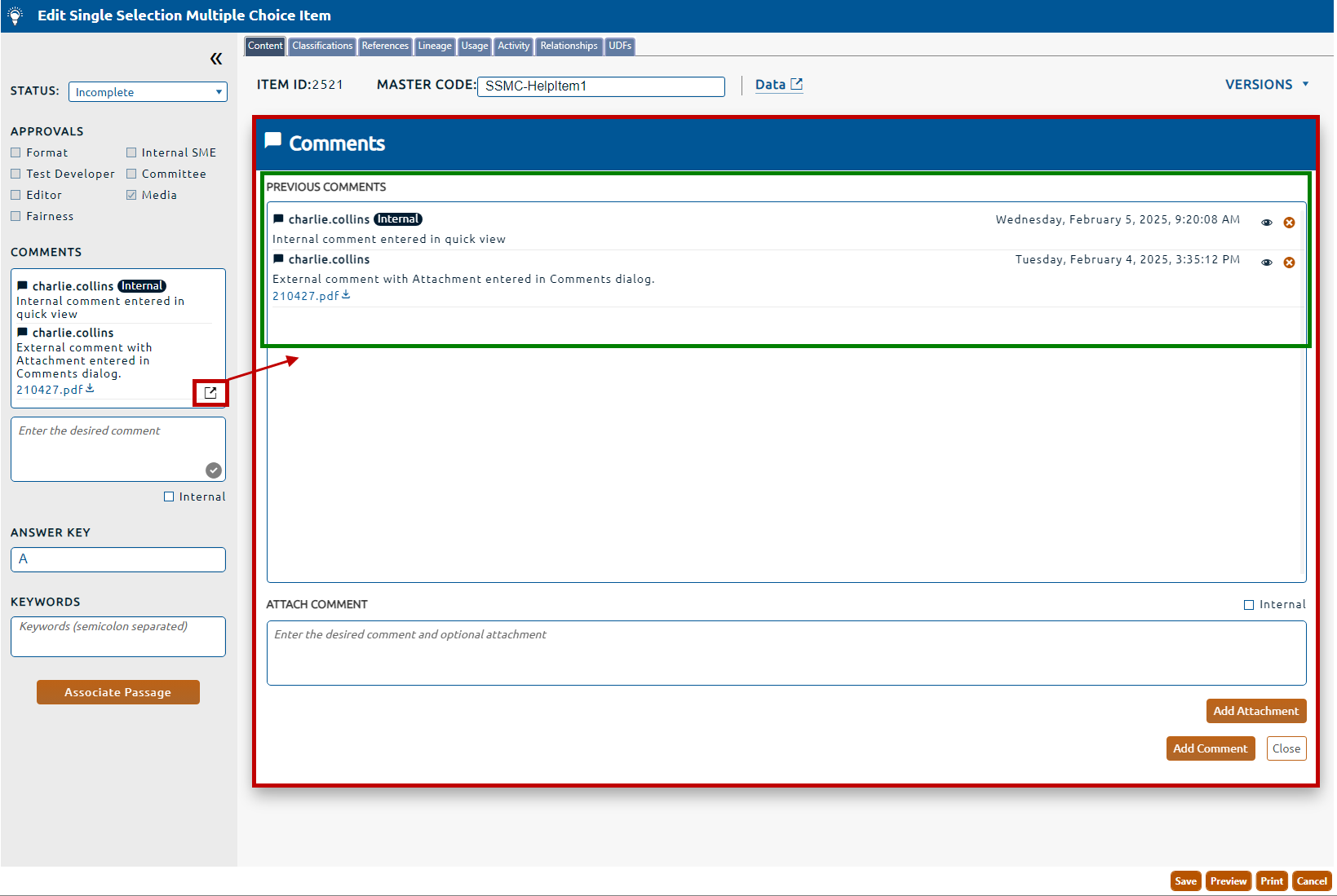Open comments dialog via pop-out icon
The image size is (1337, 896).
click(x=210, y=392)
